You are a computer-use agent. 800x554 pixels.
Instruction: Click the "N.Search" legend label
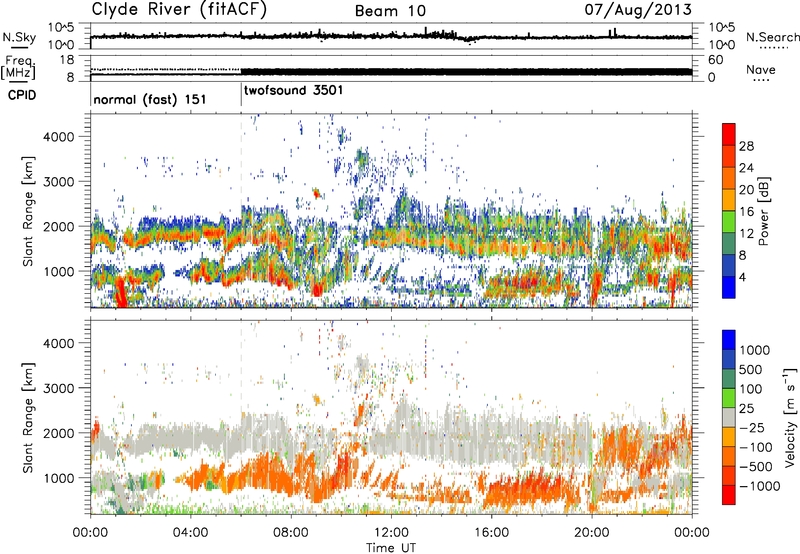pyautogui.click(x=772, y=37)
